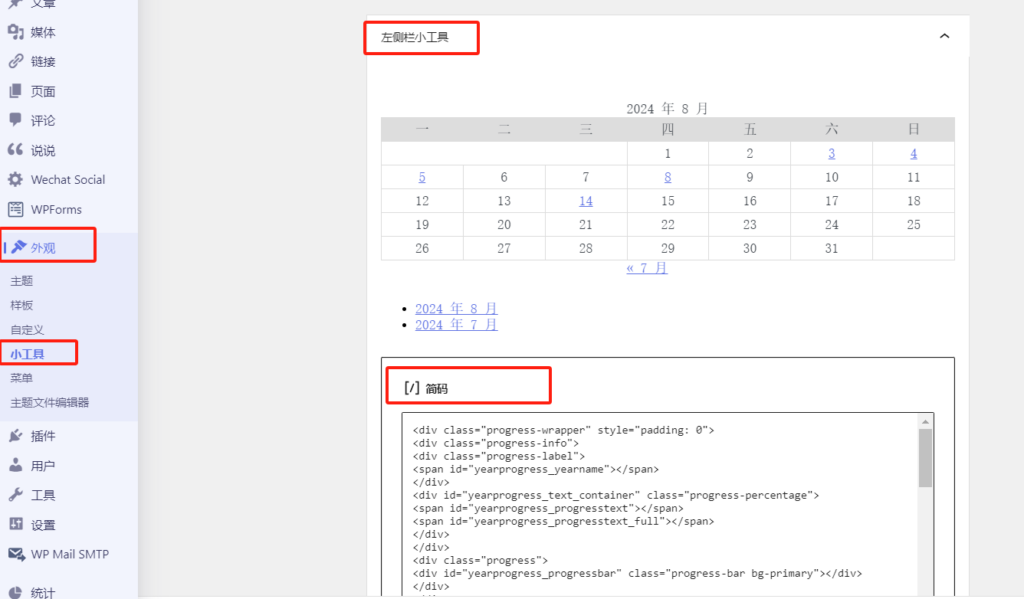Click calendar date 14 link

(x=586, y=201)
